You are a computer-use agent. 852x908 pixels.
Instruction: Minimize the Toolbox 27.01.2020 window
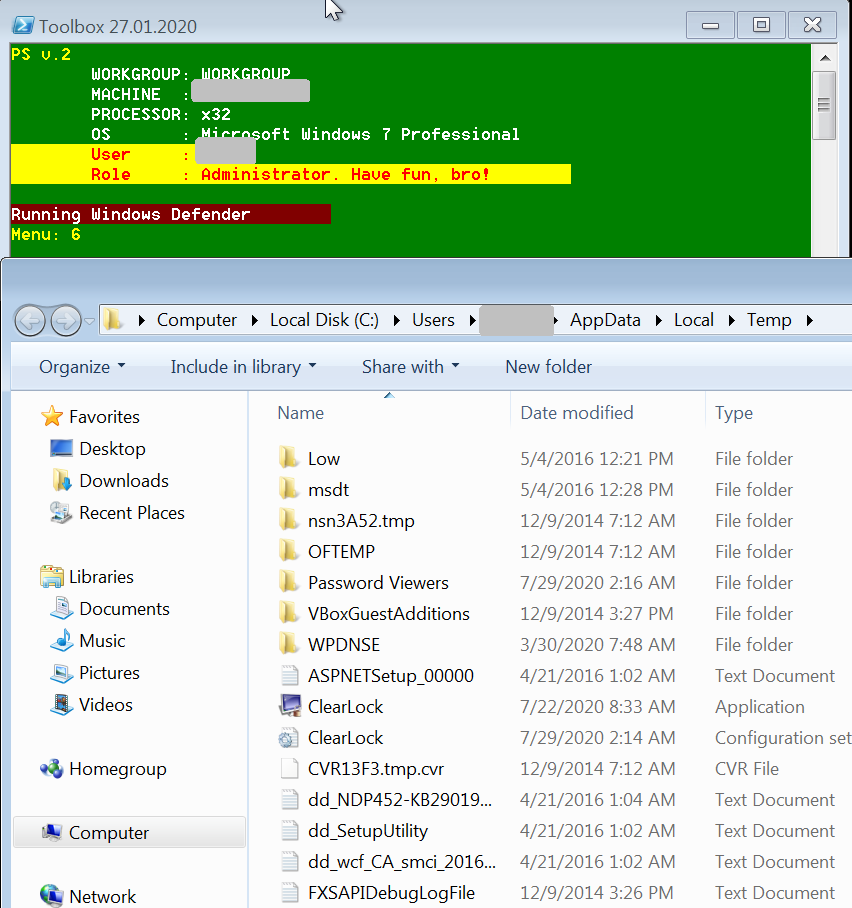coord(711,25)
